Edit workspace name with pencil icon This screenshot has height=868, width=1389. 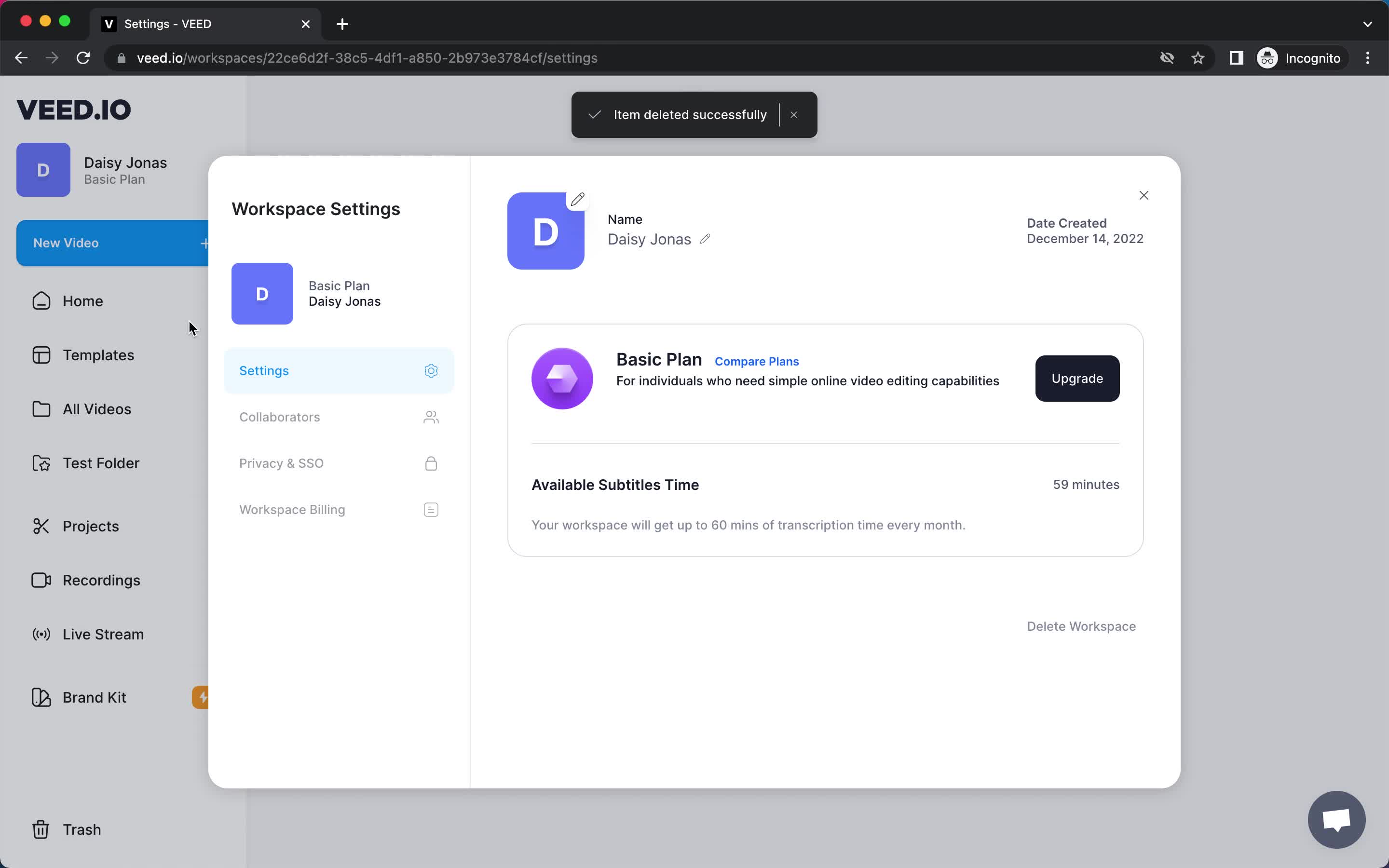pyautogui.click(x=705, y=239)
